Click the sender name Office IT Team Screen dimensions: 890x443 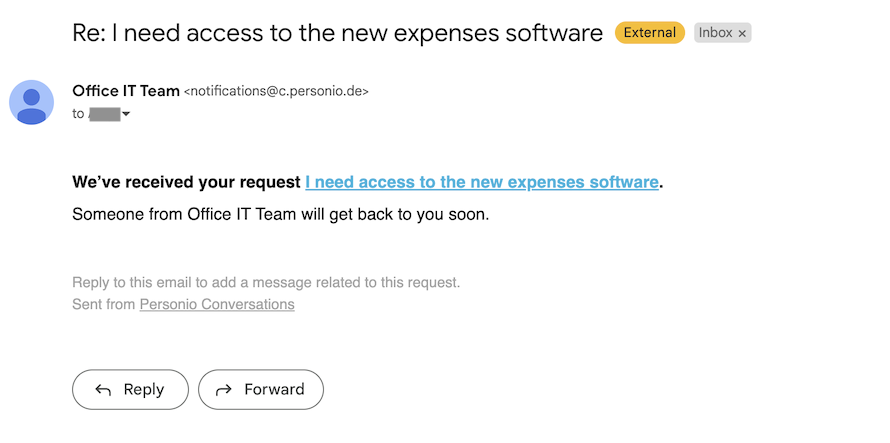click(x=126, y=91)
